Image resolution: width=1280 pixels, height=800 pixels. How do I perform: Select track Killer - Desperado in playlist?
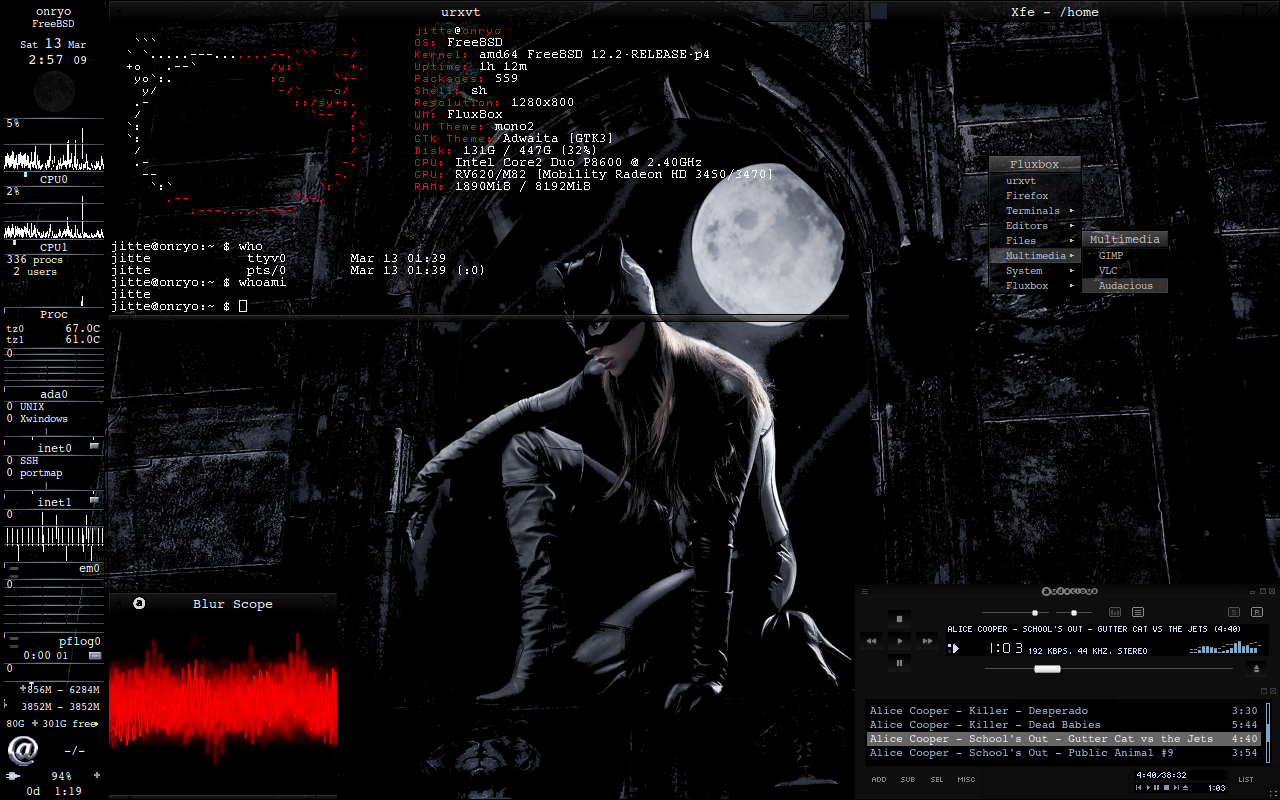coord(1064,711)
